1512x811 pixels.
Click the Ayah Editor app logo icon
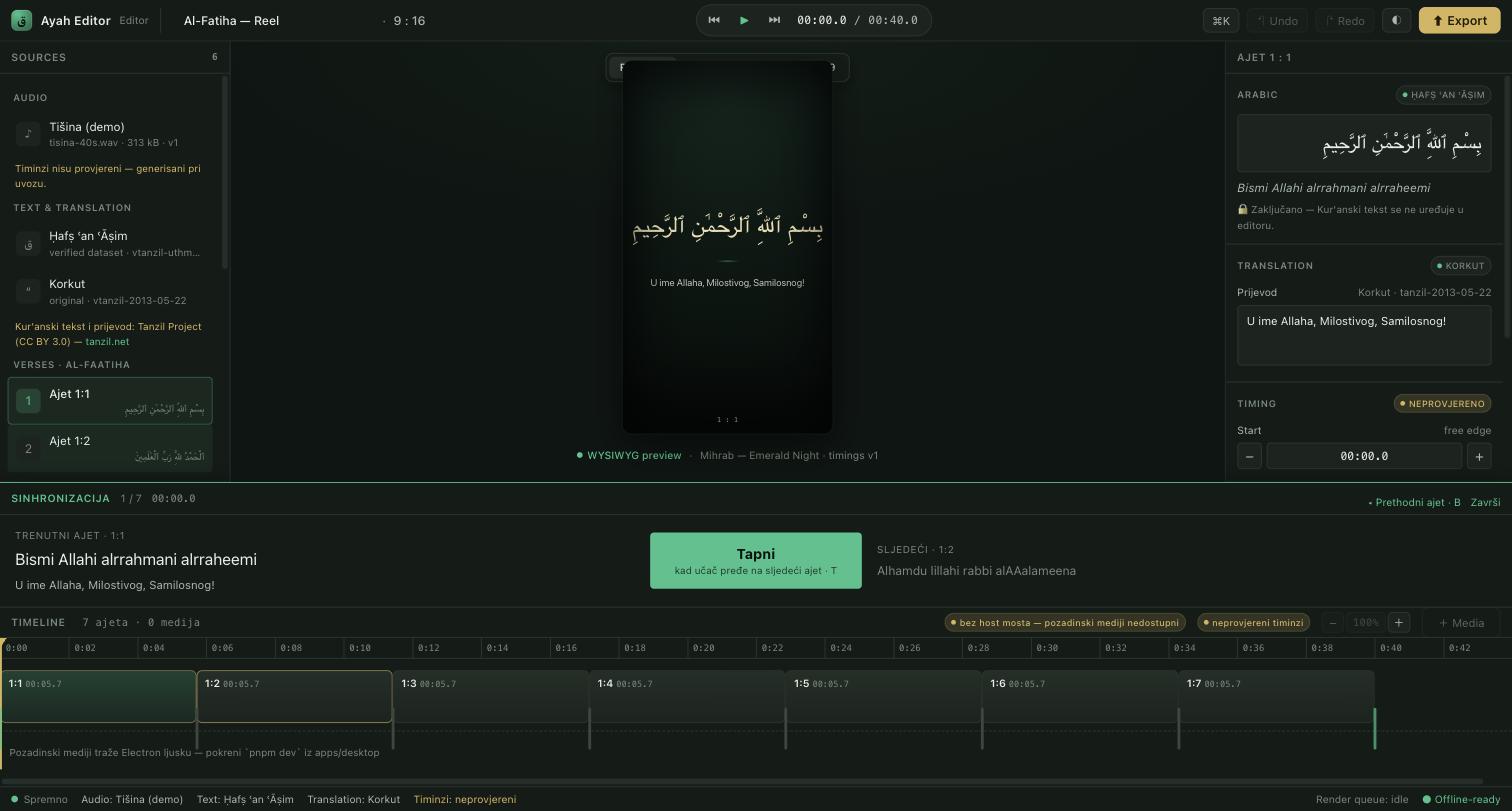21,20
